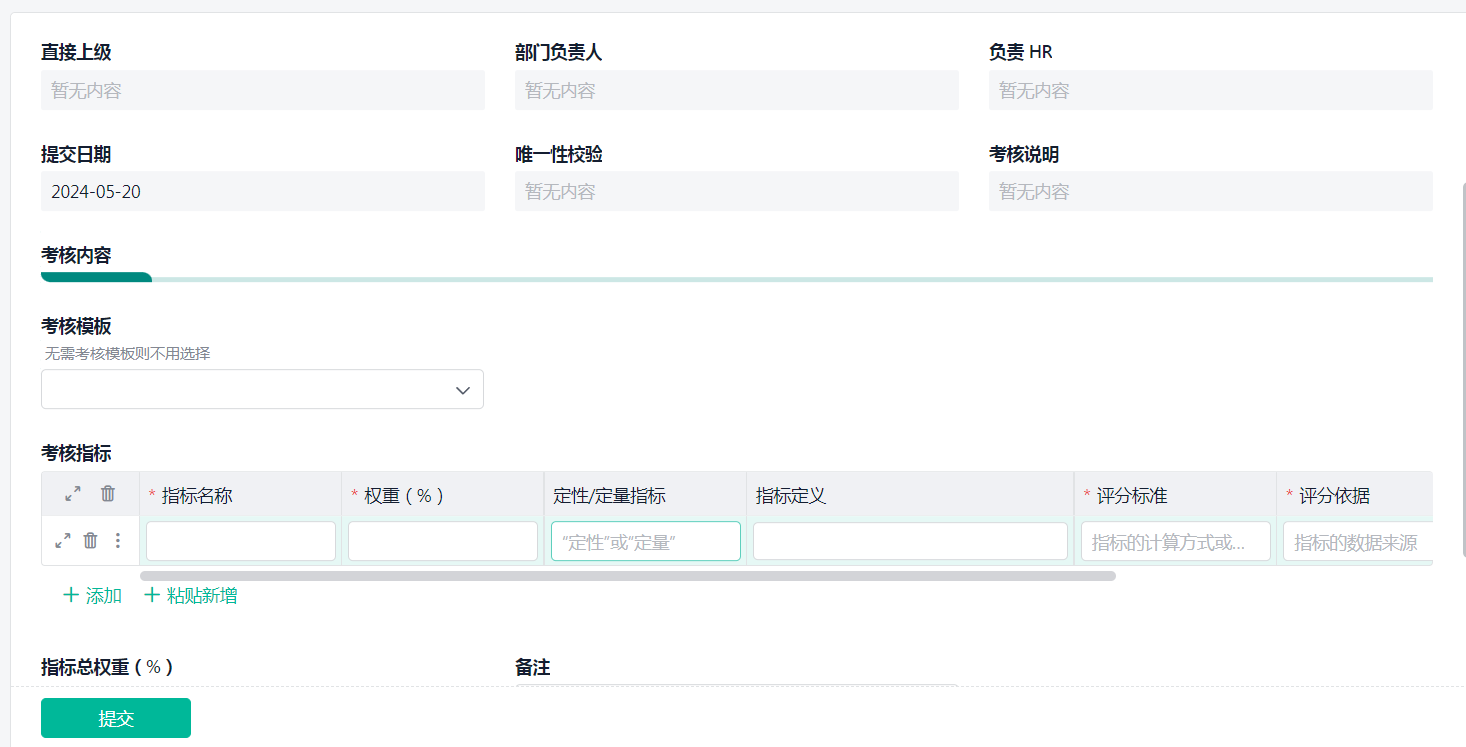
Task: Open the 考核模板 dropdown
Action: [x=262, y=390]
